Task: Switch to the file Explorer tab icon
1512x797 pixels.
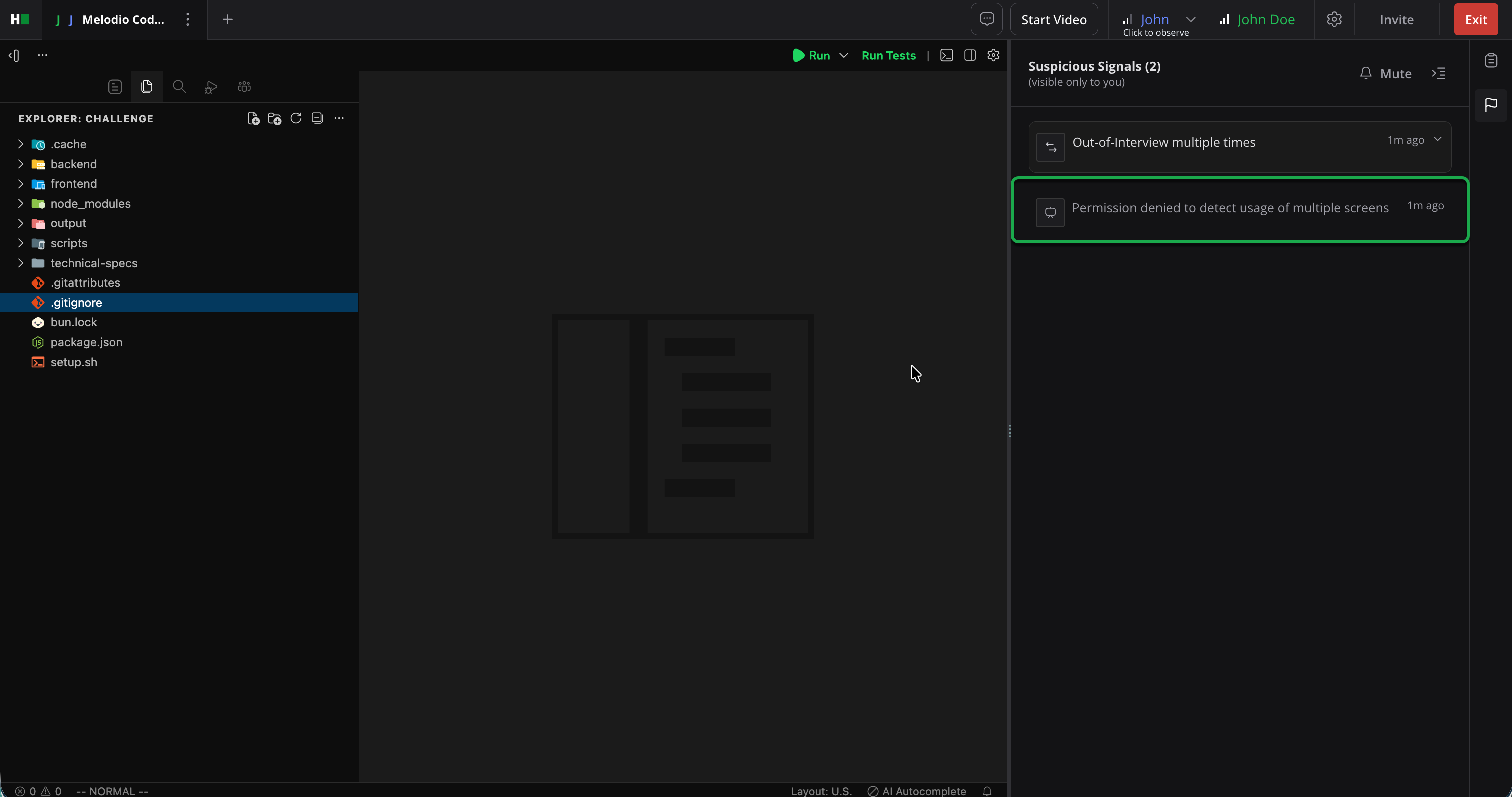Action: tap(147, 87)
